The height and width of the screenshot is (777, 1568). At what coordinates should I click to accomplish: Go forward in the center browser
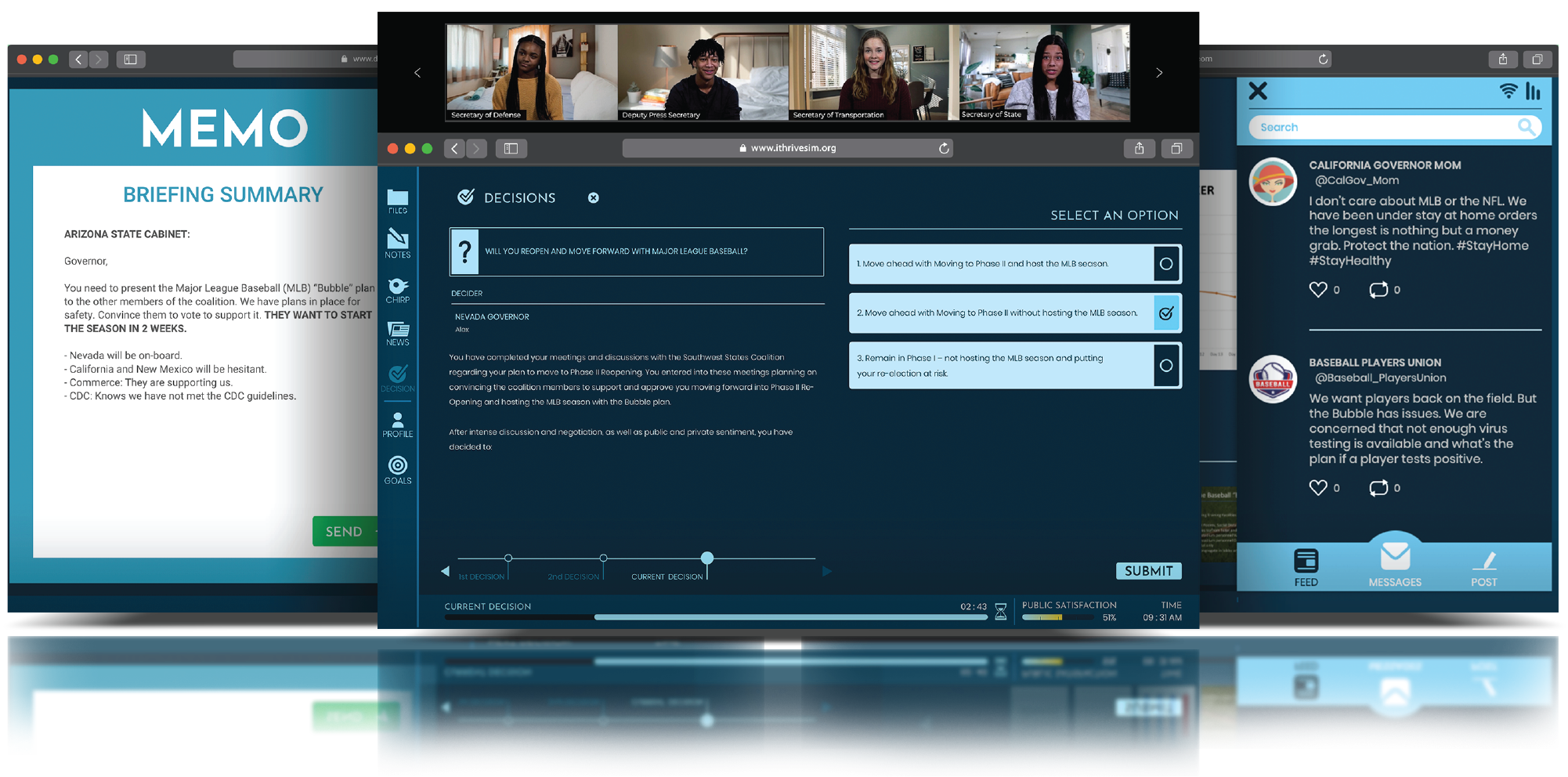[x=476, y=148]
